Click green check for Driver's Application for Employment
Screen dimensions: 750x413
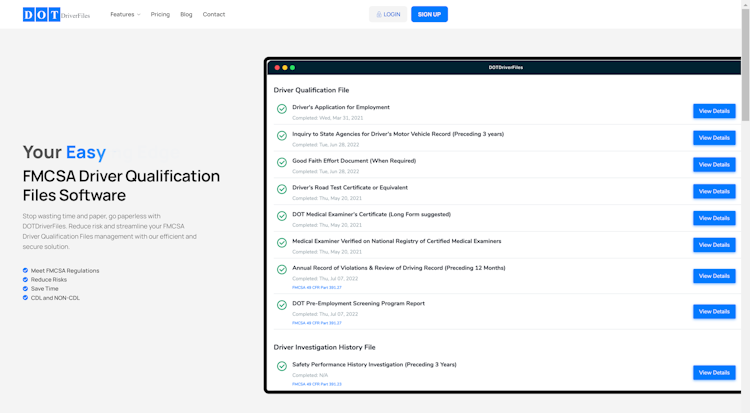(282, 109)
